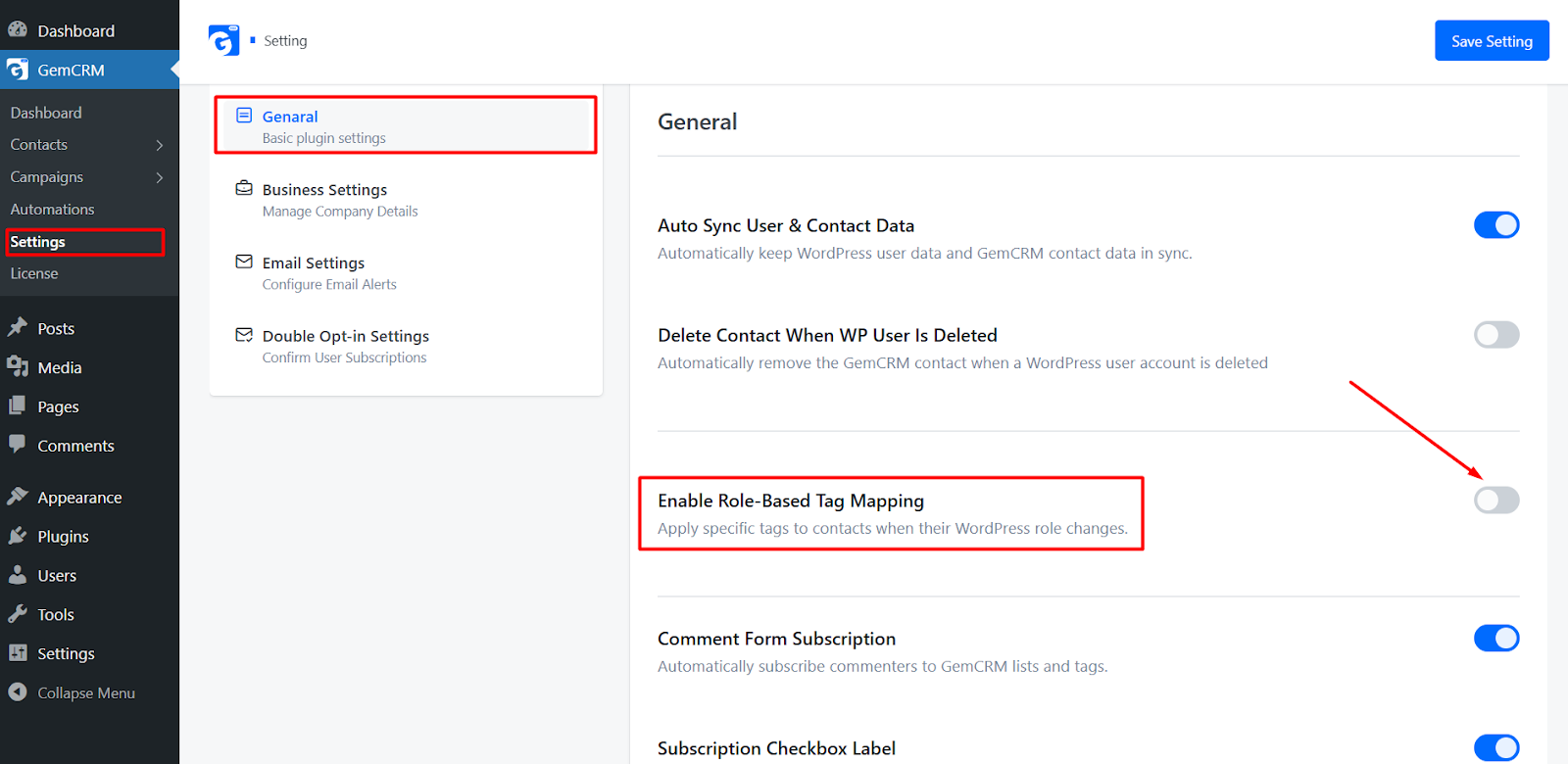Click the GemCRM logo in admin sidebar
This screenshot has width=1568, height=764.
pyautogui.click(x=18, y=70)
